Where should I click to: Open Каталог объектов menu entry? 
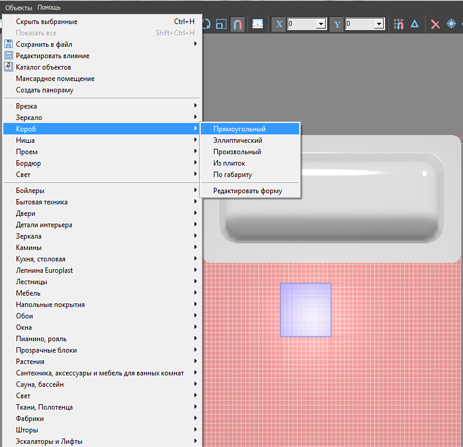(102, 67)
